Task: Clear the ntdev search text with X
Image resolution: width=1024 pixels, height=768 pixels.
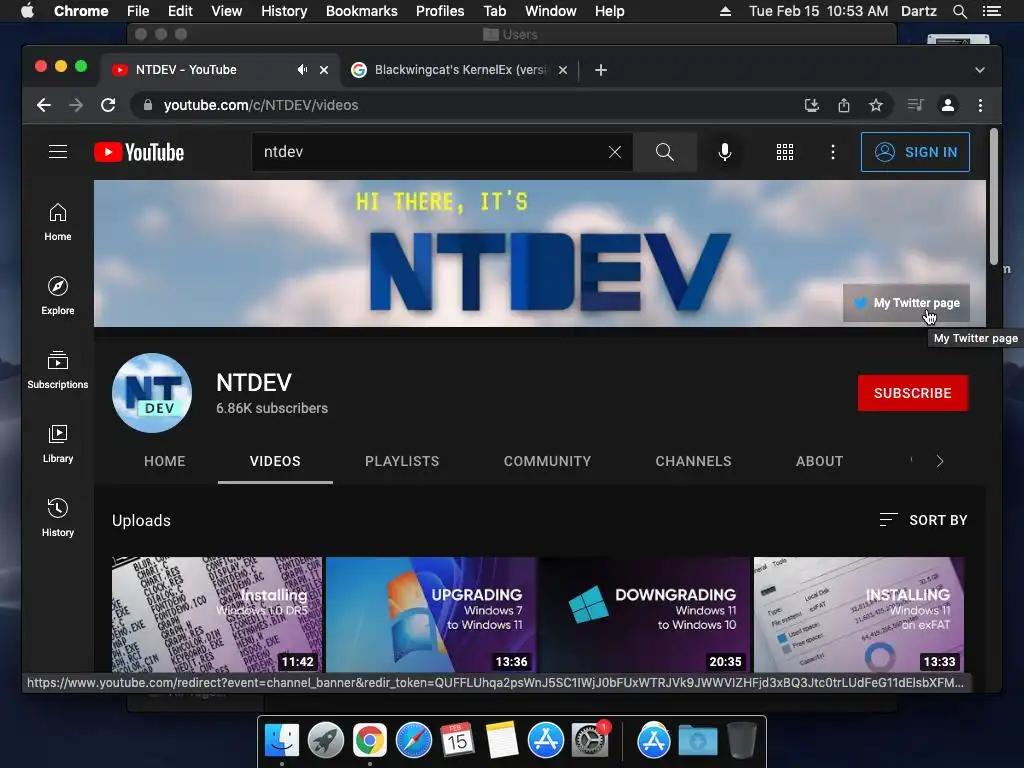Action: pyautogui.click(x=615, y=152)
